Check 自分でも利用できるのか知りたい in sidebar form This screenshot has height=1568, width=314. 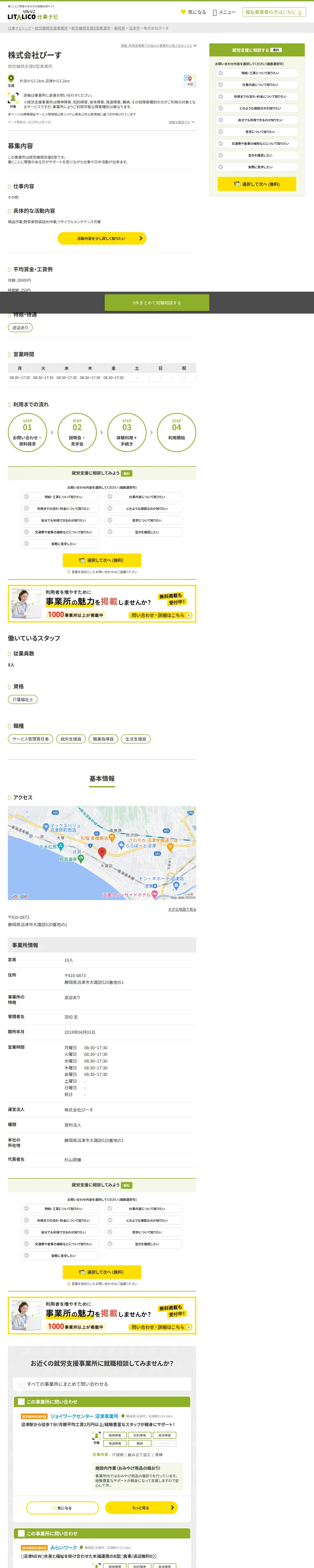tap(257, 120)
